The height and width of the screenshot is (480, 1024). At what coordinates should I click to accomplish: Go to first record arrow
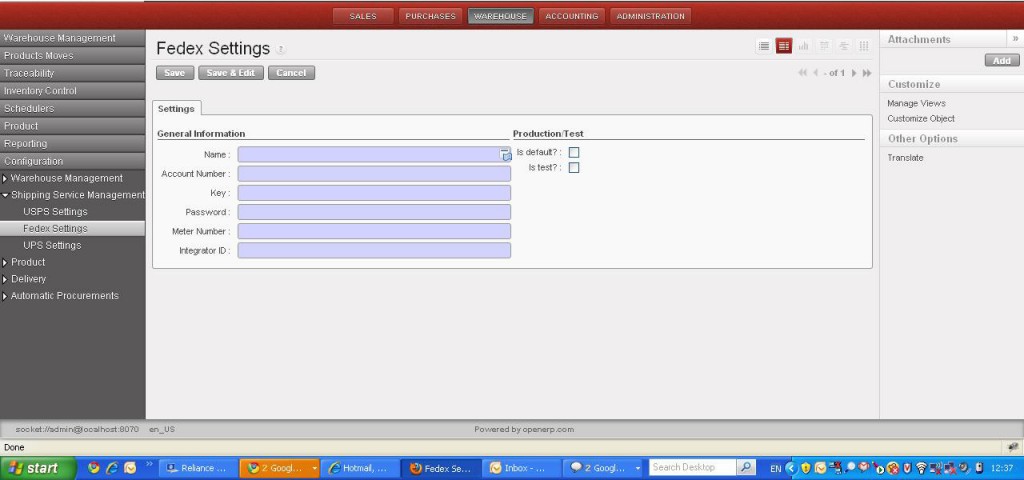click(x=803, y=73)
